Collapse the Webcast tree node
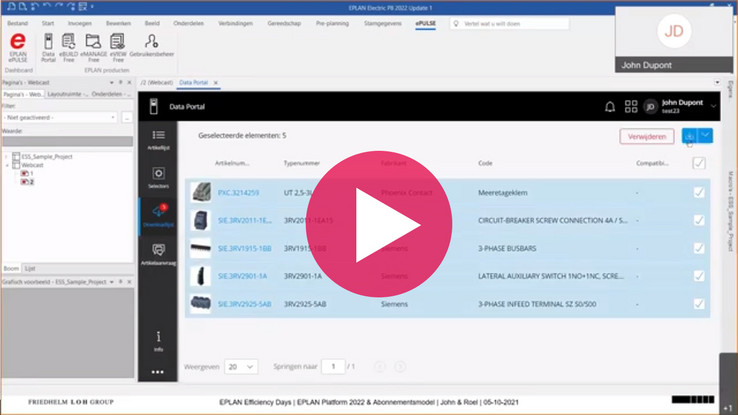Screen dimensions: 738x415 [x=7, y=165]
